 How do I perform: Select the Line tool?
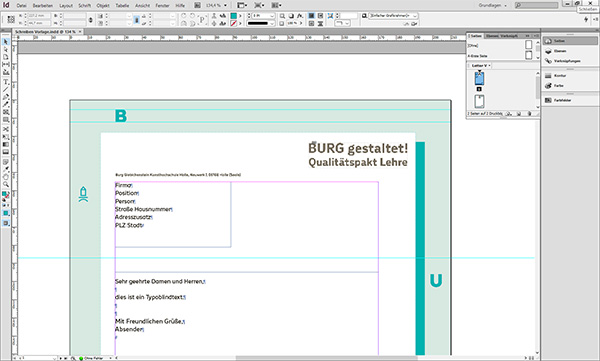6,89
